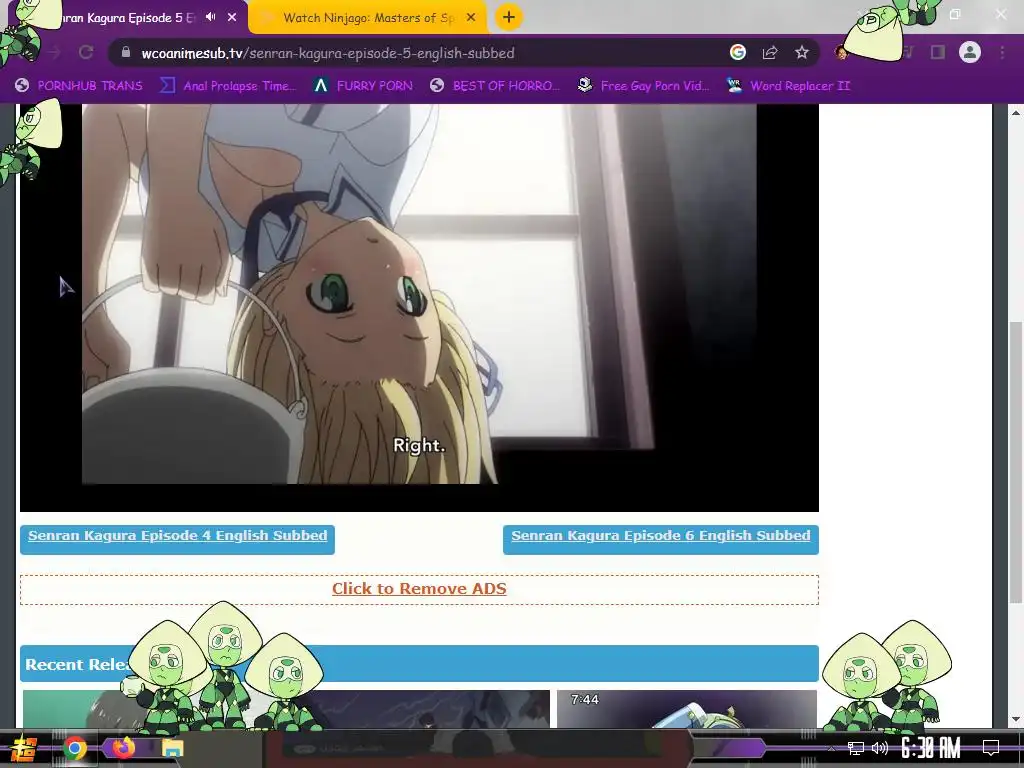Open the Chrome three-dot menu
This screenshot has width=1024, height=768.
1002,52
